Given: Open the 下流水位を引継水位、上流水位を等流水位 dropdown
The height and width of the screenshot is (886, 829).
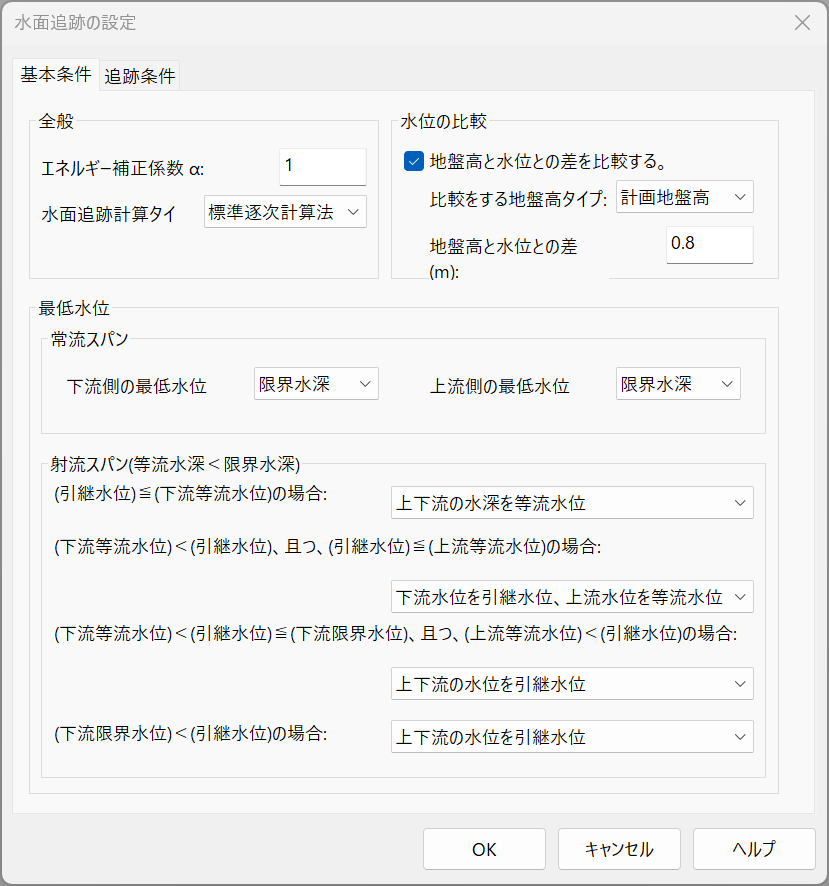Looking at the screenshot, I should (572, 598).
